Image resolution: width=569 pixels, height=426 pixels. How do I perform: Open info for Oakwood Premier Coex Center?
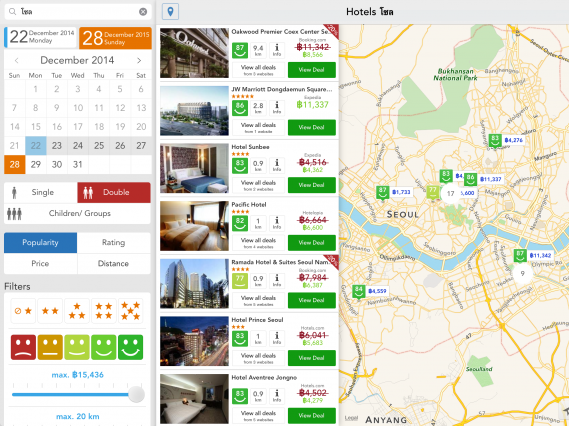[x=277, y=50]
